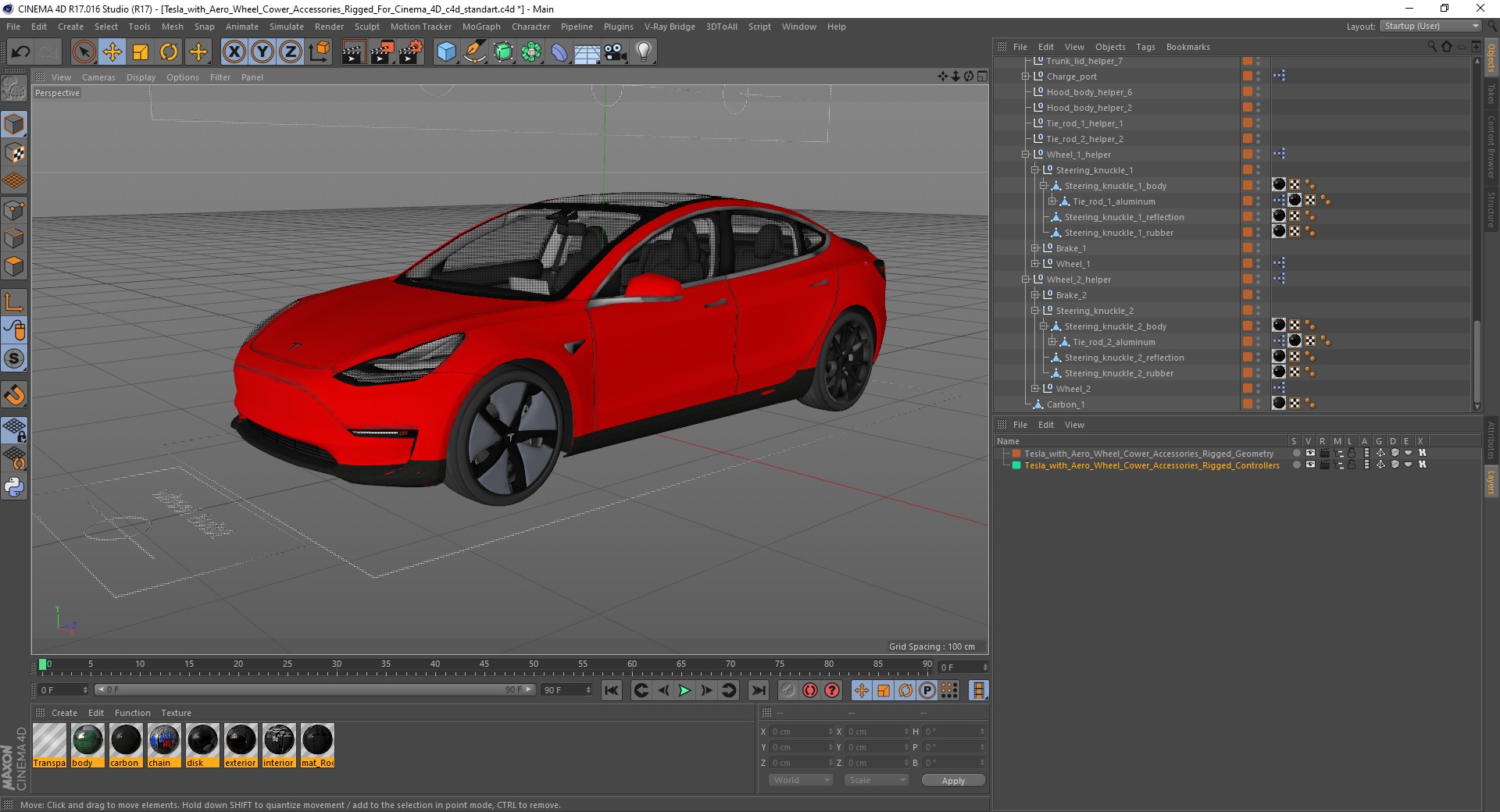Click the Apply button

point(953,781)
